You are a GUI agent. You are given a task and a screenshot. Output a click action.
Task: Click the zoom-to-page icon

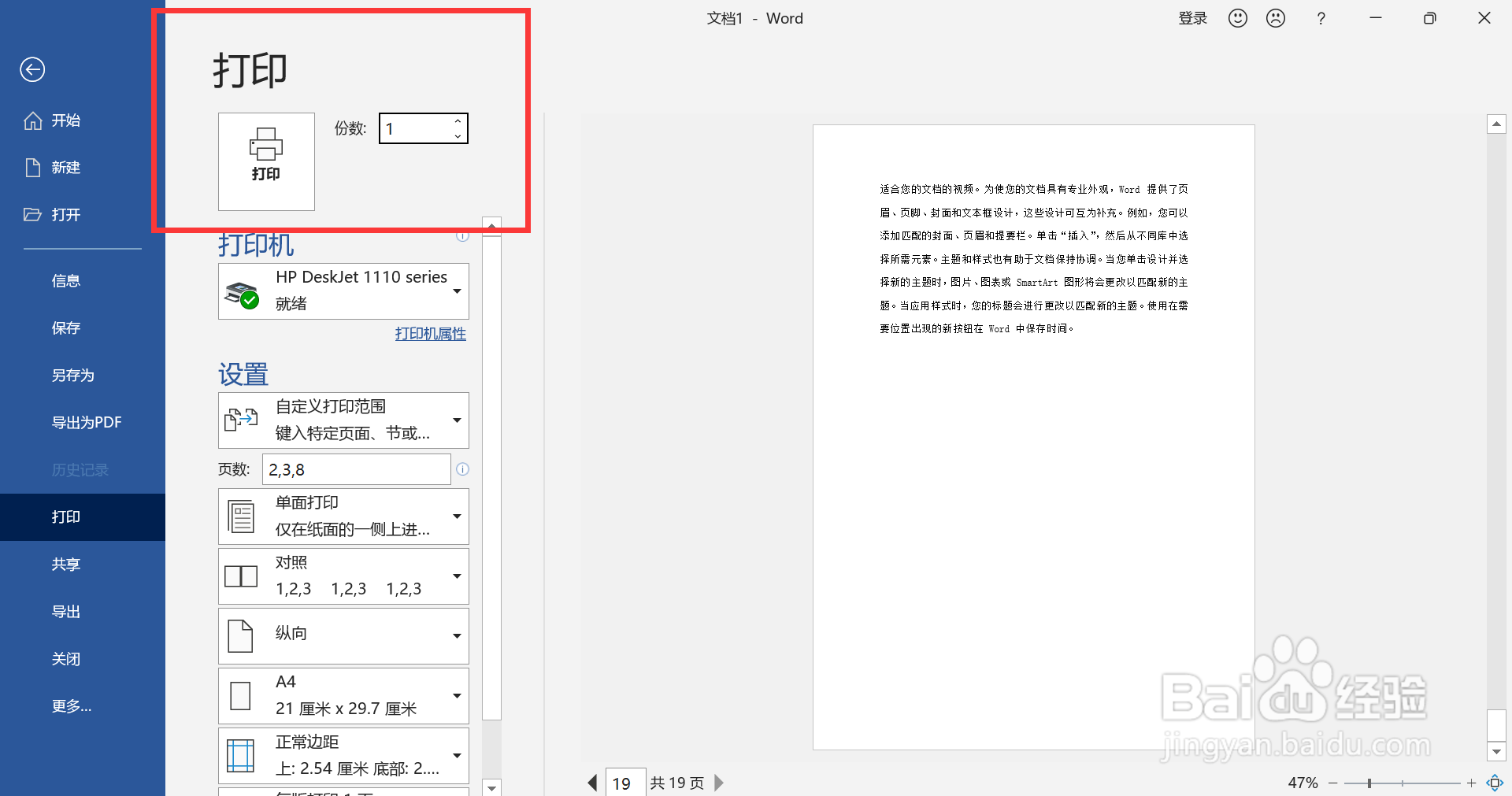coord(1495,783)
